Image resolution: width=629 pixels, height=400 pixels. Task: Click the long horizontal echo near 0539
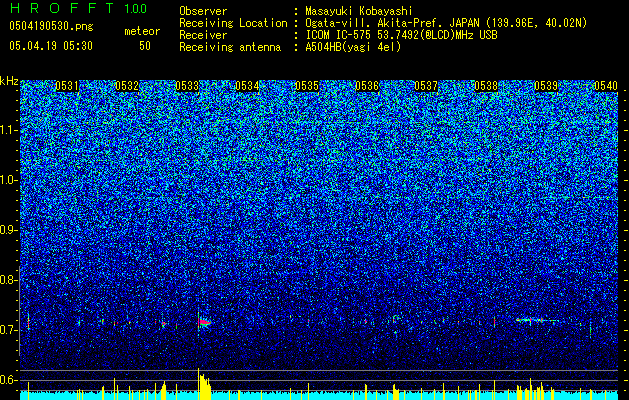[537, 320]
